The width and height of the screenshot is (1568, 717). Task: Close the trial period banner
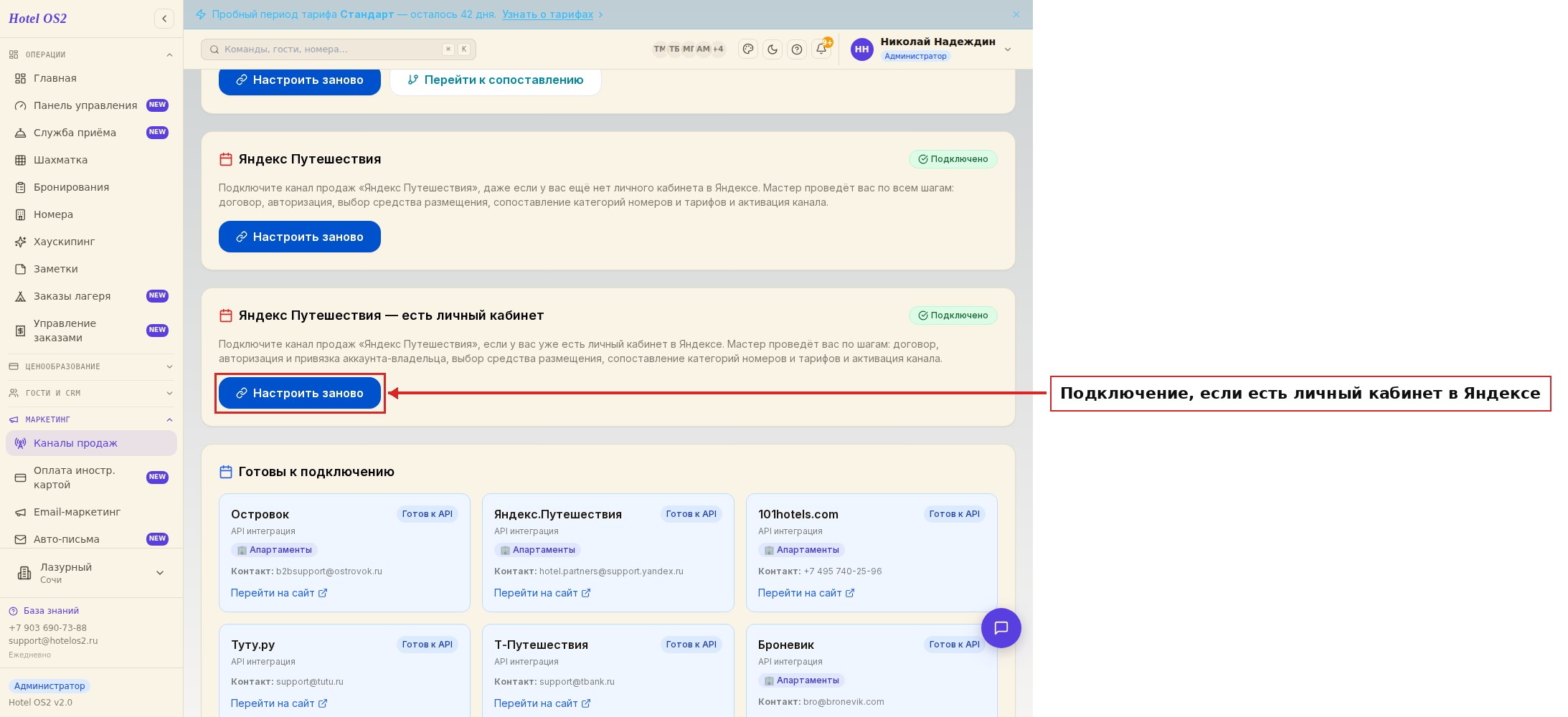pos(1016,14)
